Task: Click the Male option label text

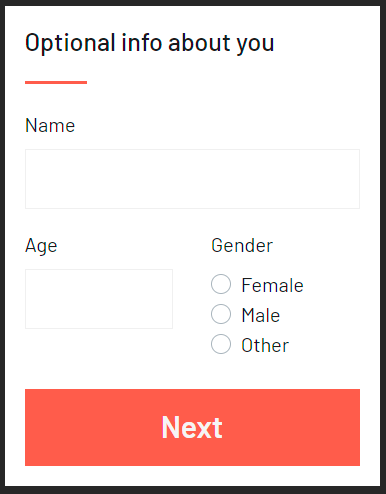Action: (261, 315)
